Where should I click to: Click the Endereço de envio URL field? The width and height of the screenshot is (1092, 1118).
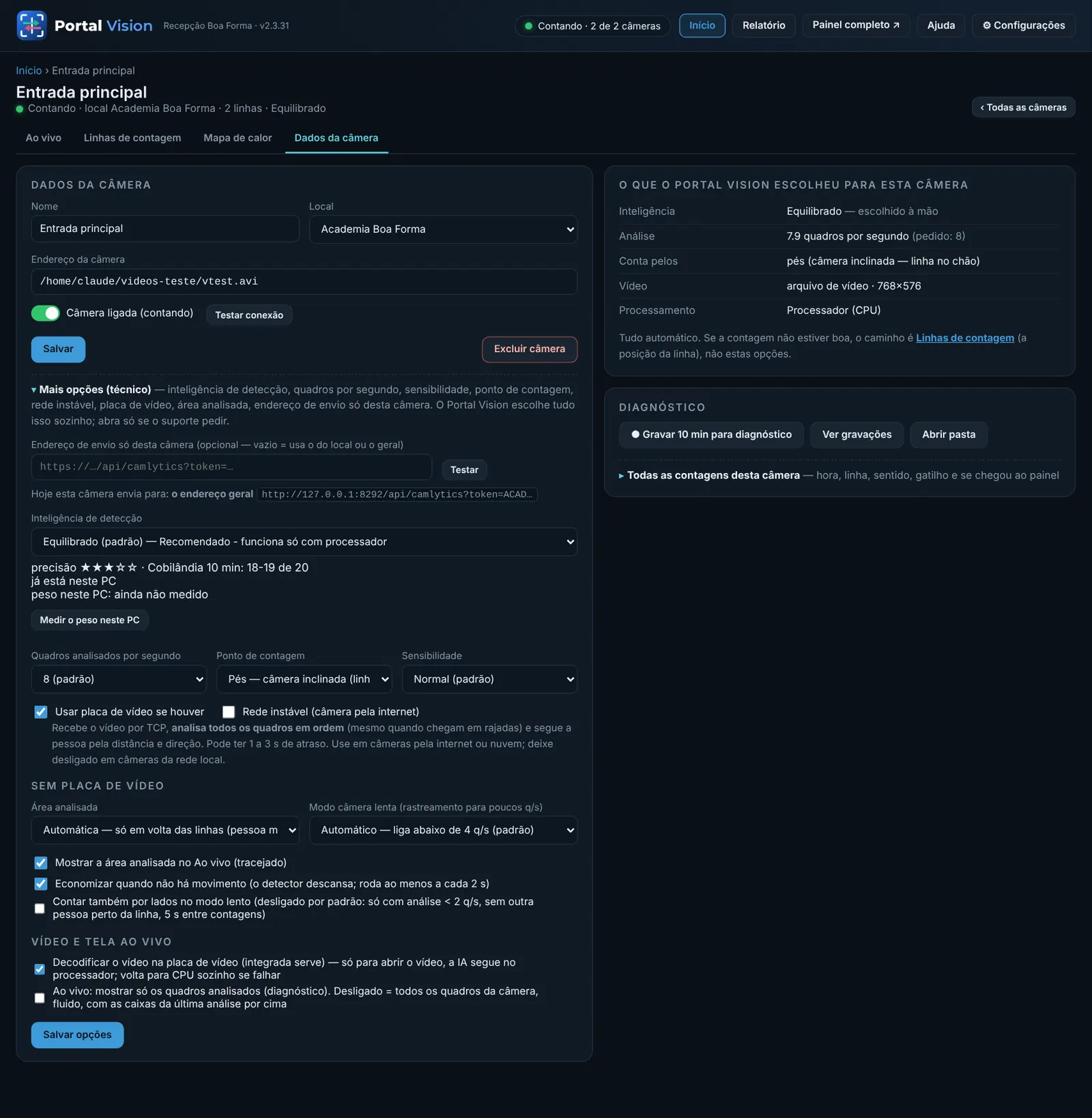pos(231,467)
